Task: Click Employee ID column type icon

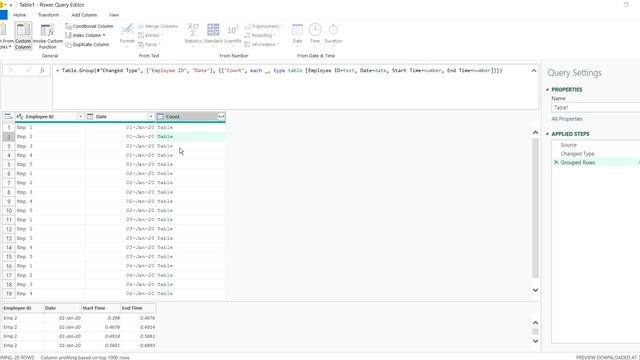Action: (x=20, y=117)
